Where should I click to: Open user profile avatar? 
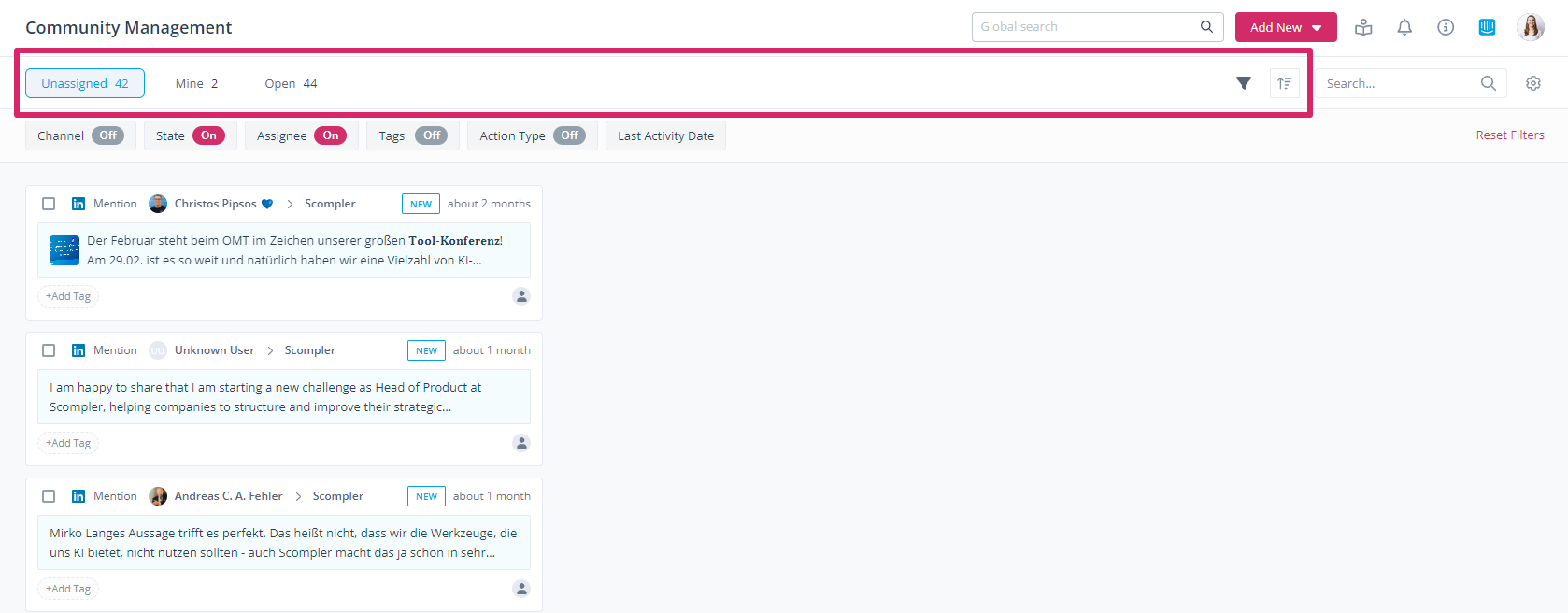click(1531, 27)
